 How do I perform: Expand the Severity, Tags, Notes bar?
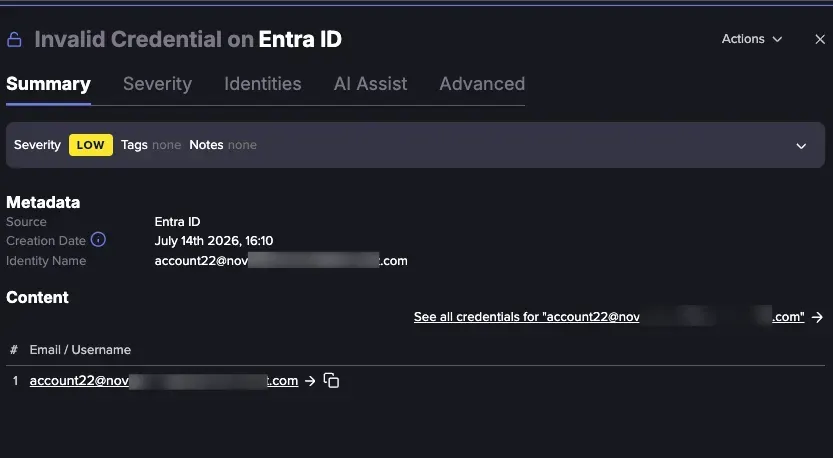[x=801, y=146]
